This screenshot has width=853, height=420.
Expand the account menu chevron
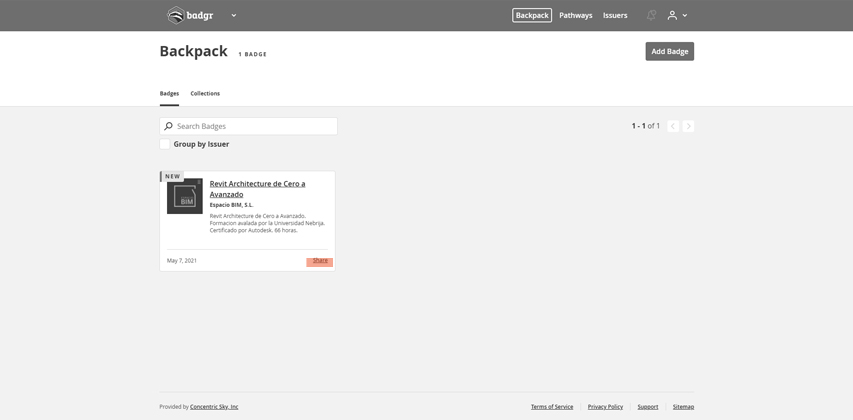tap(685, 15)
